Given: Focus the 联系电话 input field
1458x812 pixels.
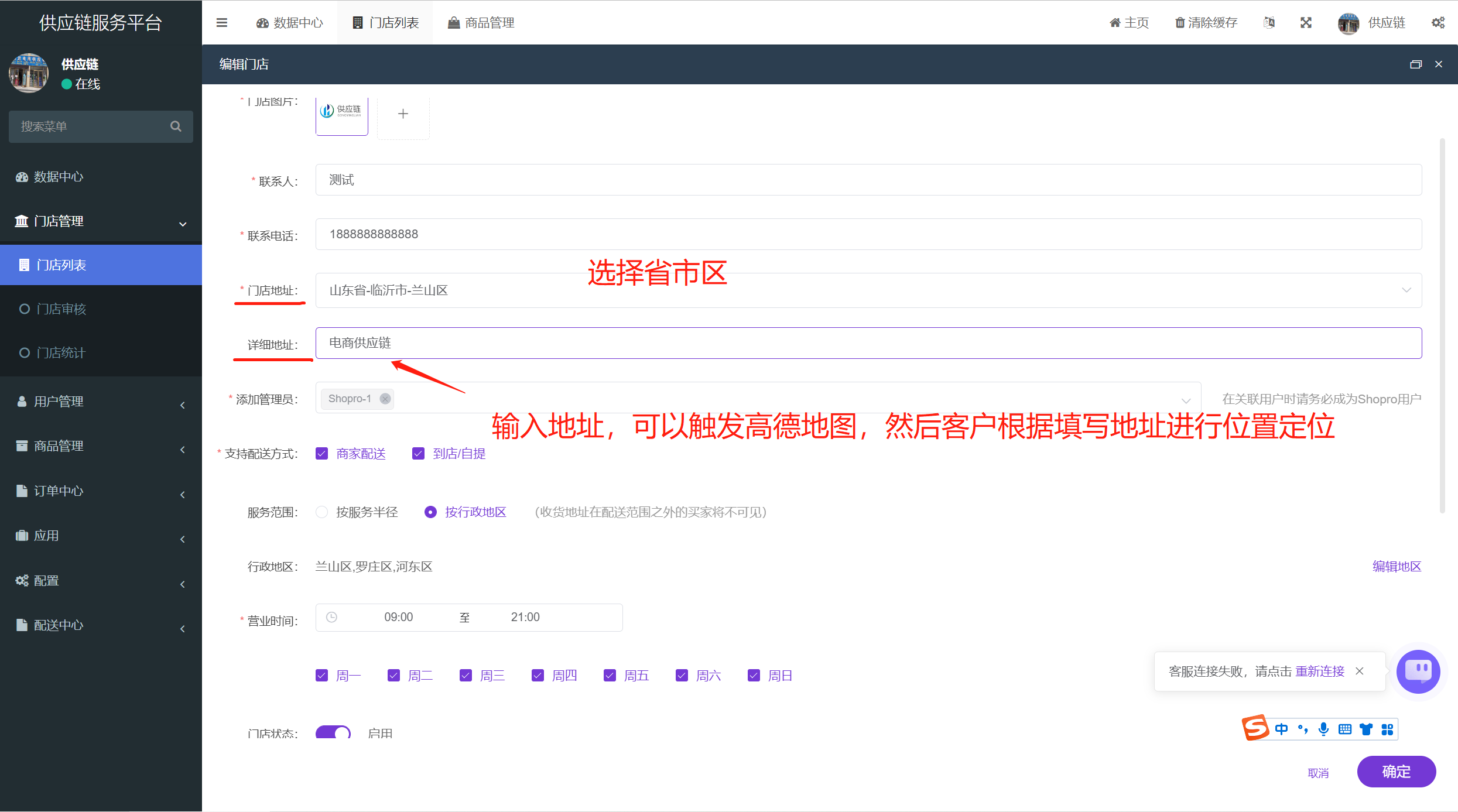Looking at the screenshot, I should (868, 234).
